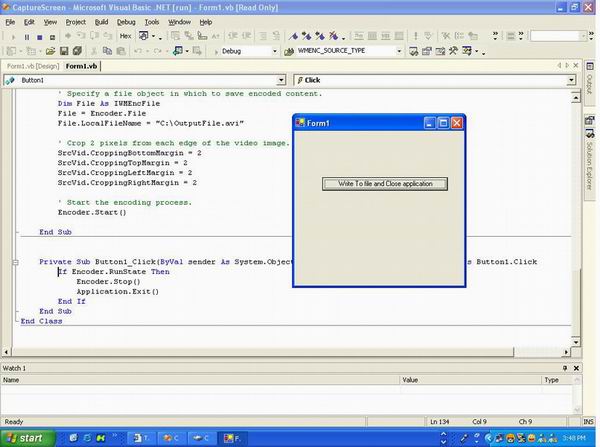Open the Click method name dropdown
Image resolution: width=600 pixels, height=447 pixels.
click(x=571, y=80)
